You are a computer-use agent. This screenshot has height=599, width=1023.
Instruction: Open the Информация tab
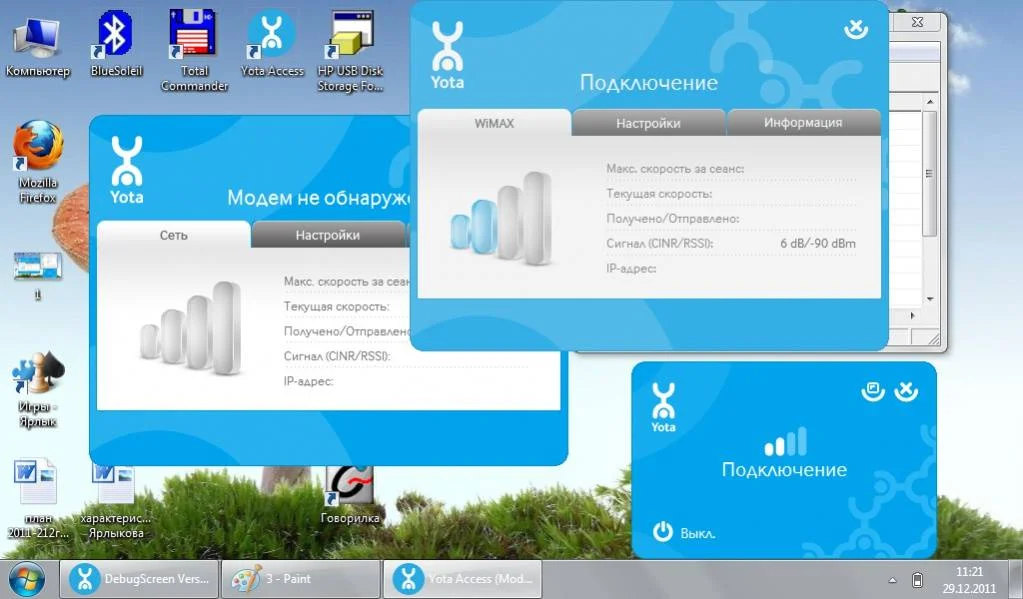(803, 123)
